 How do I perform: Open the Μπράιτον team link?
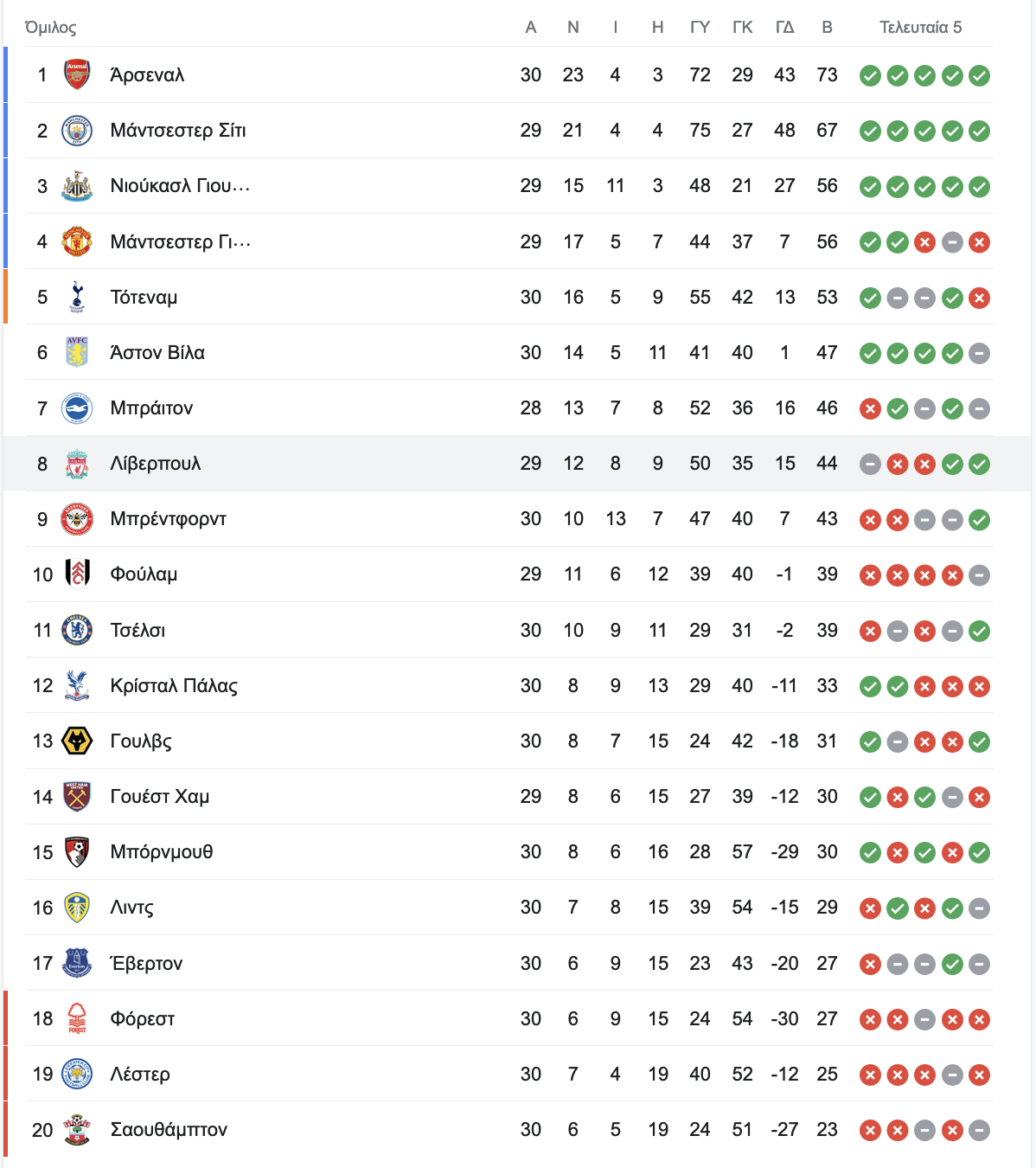pyautogui.click(x=151, y=408)
